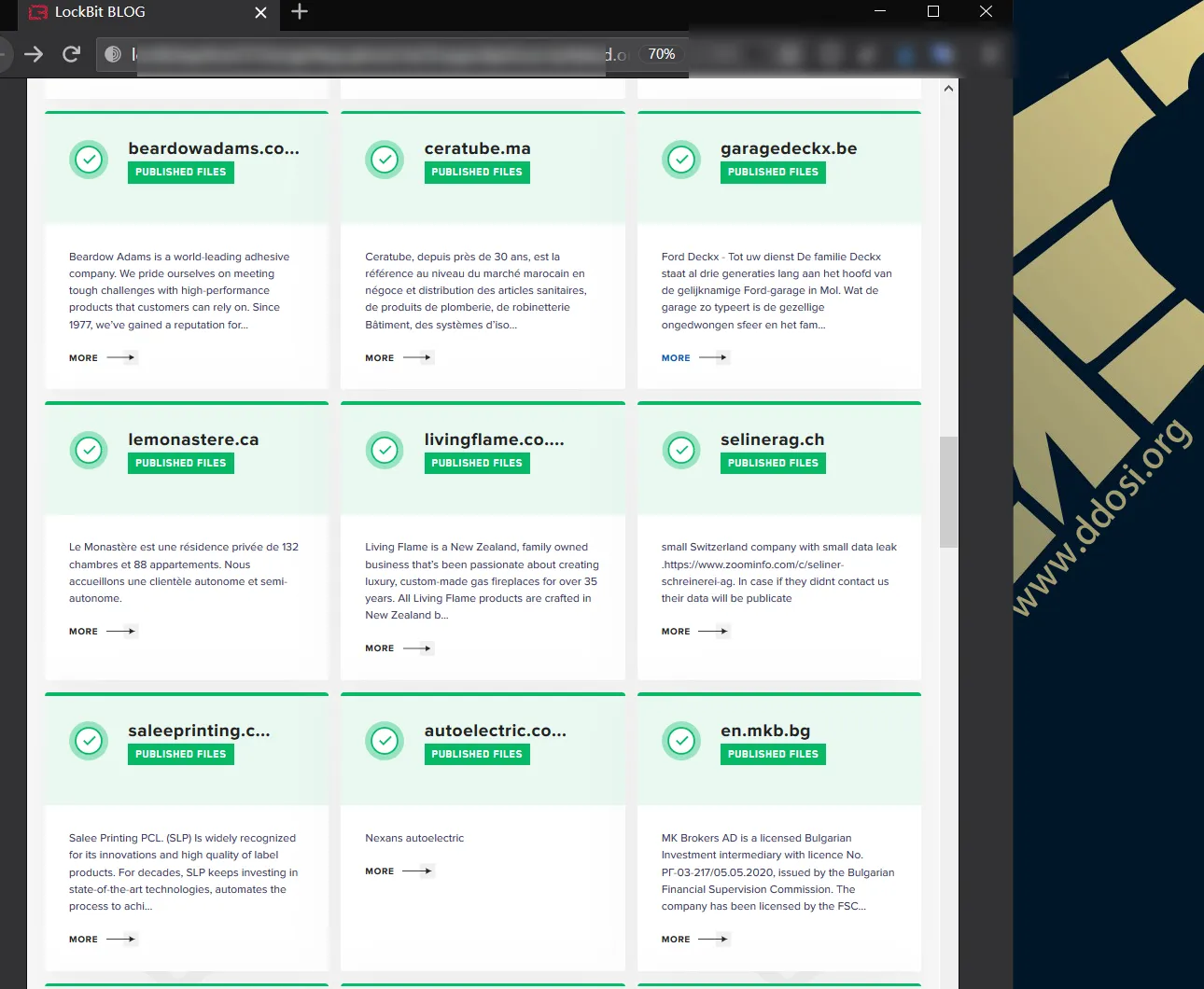
Task: Open MORE link for Ceratube
Action: click(x=399, y=358)
